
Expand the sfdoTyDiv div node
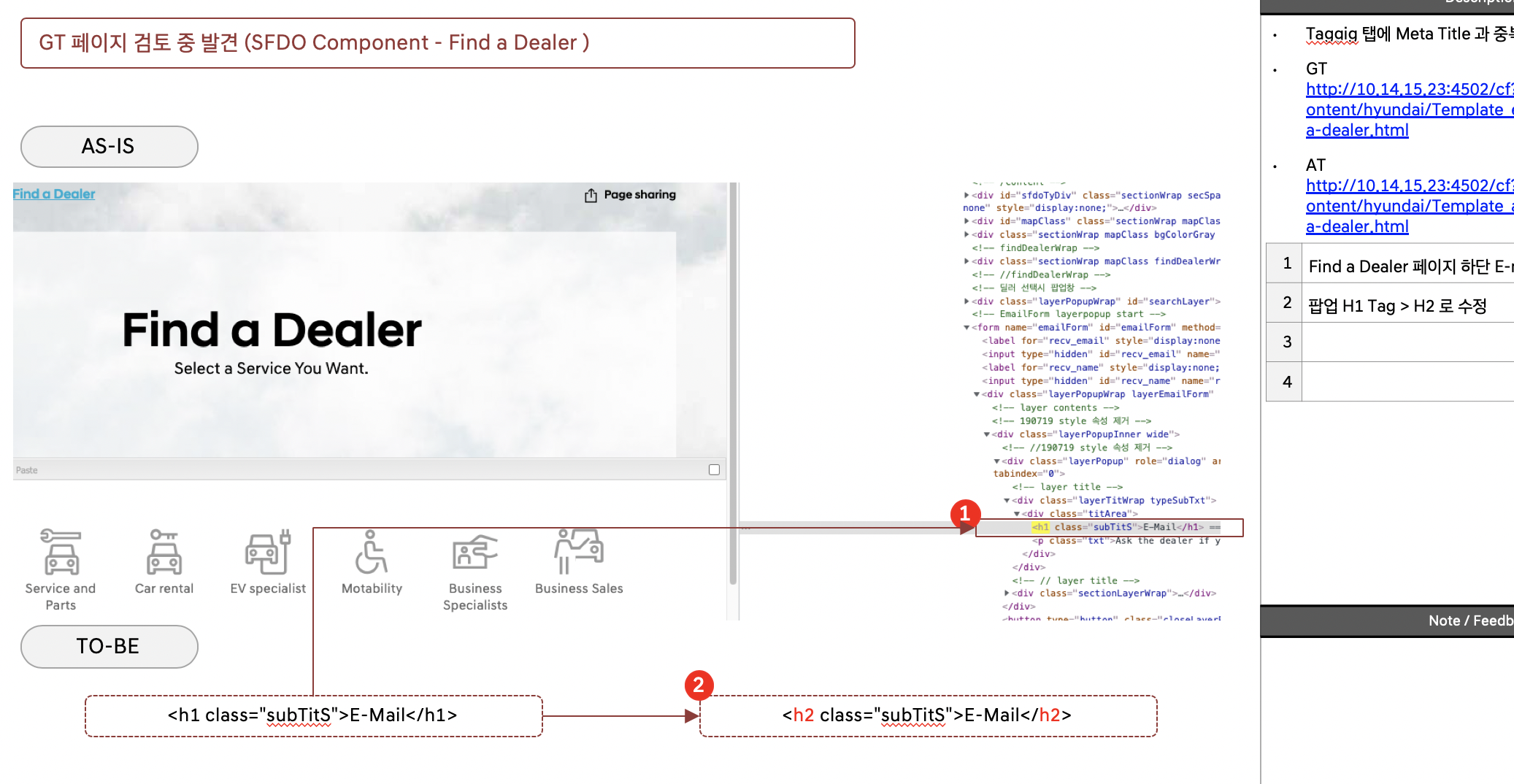pyautogui.click(x=967, y=196)
